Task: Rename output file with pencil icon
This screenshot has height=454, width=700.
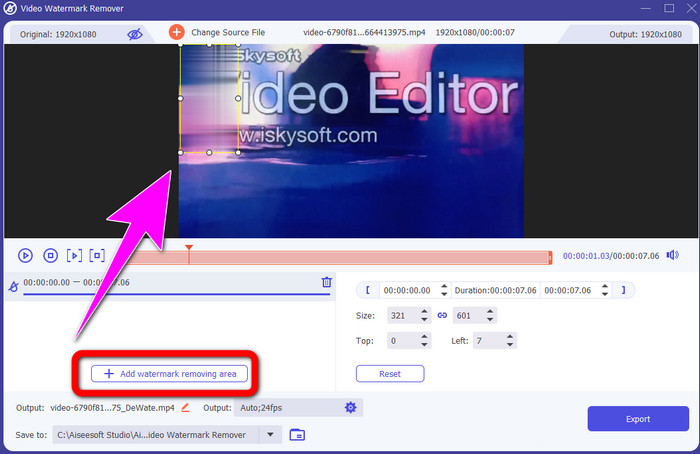Action: pyautogui.click(x=185, y=407)
